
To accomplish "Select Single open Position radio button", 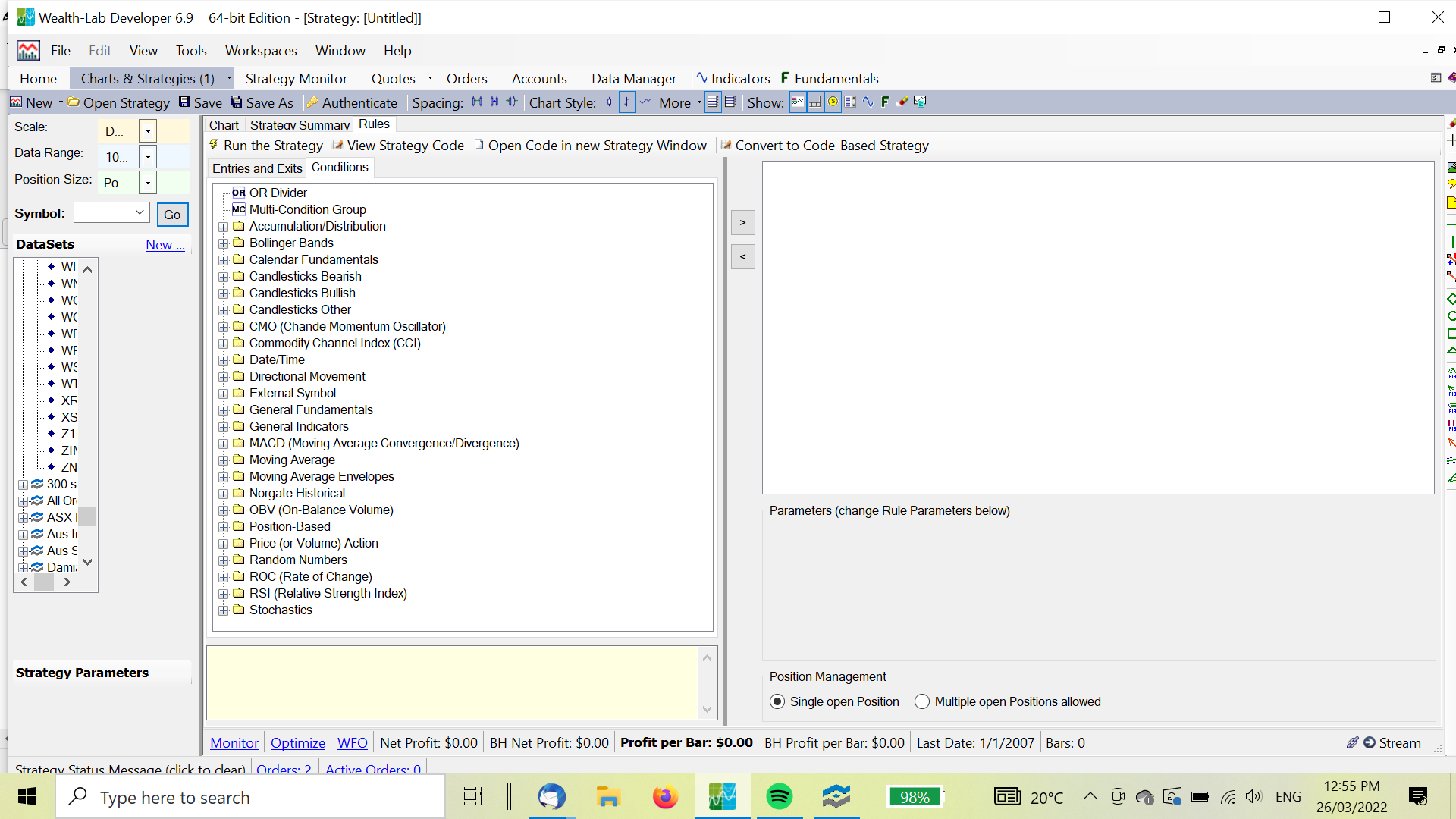I will 777,702.
